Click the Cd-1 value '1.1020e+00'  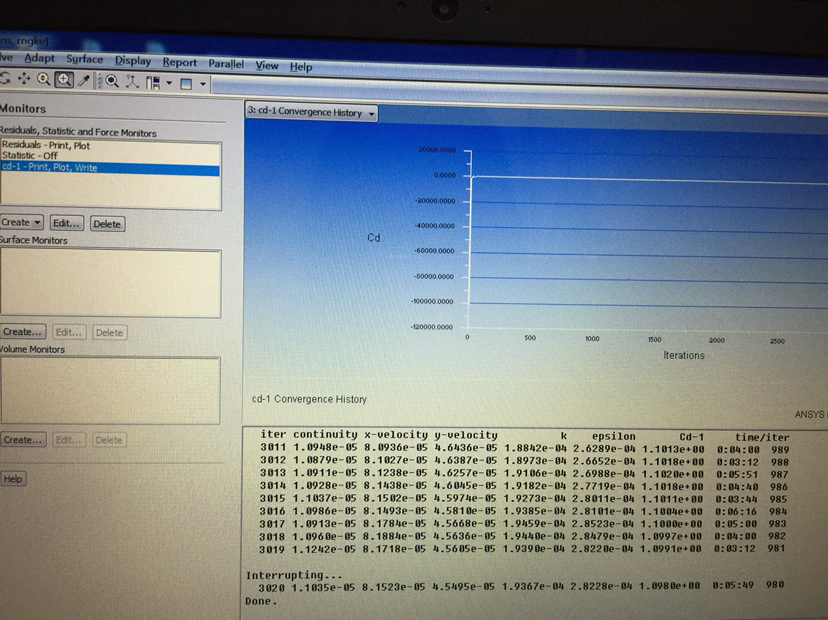(x=673, y=474)
